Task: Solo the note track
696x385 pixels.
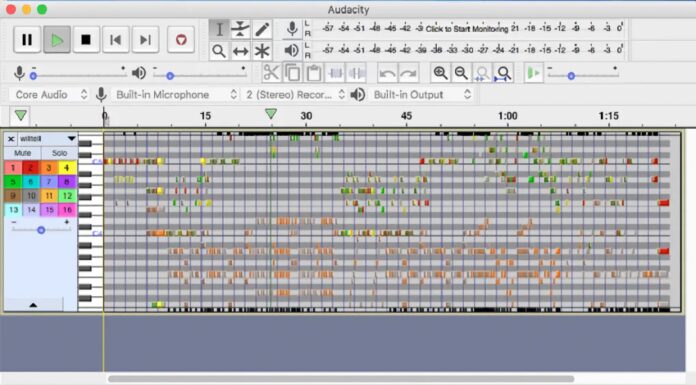Action: pos(59,153)
